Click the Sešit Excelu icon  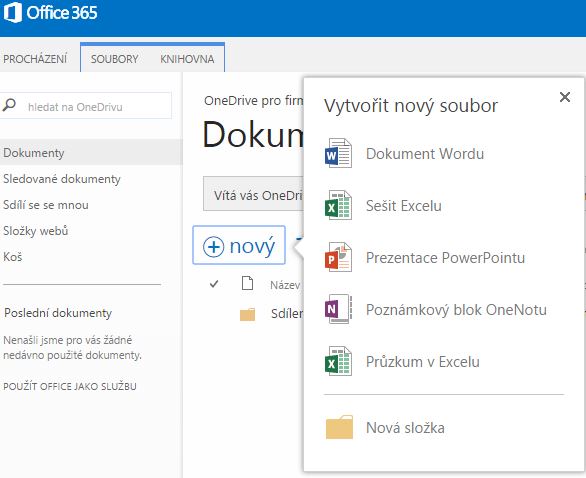coord(339,205)
